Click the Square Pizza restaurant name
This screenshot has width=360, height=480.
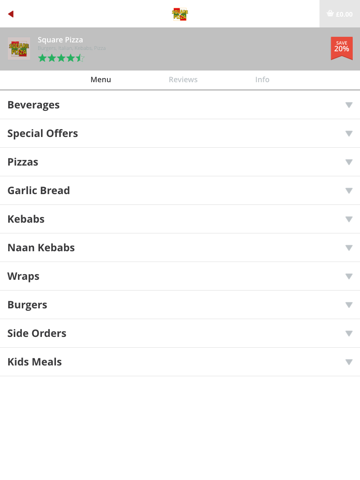60,40
